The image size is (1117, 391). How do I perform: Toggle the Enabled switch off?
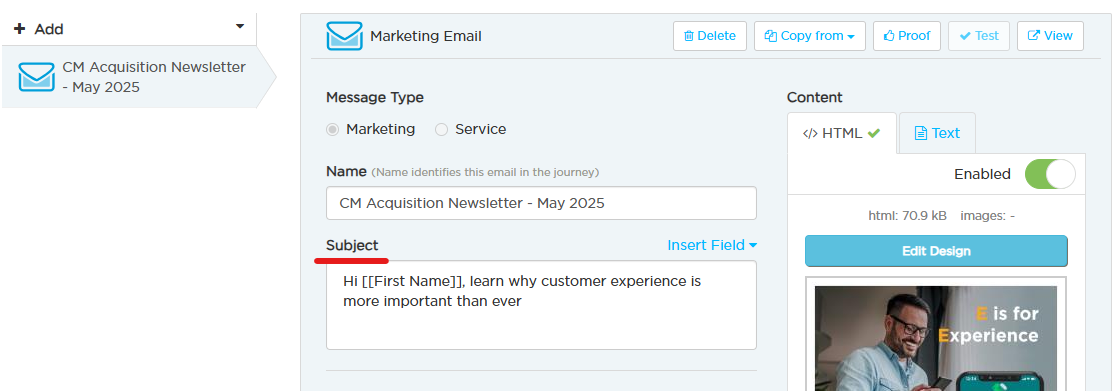1050,174
